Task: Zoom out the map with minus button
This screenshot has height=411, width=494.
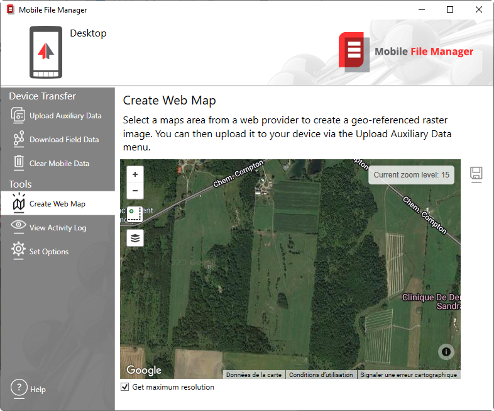Action: (x=135, y=191)
